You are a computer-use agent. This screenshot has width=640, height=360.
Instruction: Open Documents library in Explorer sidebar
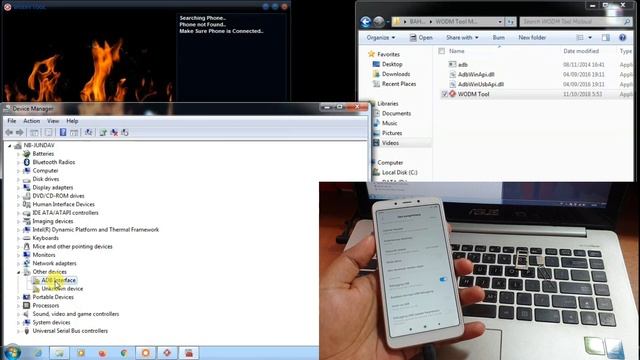click(396, 113)
